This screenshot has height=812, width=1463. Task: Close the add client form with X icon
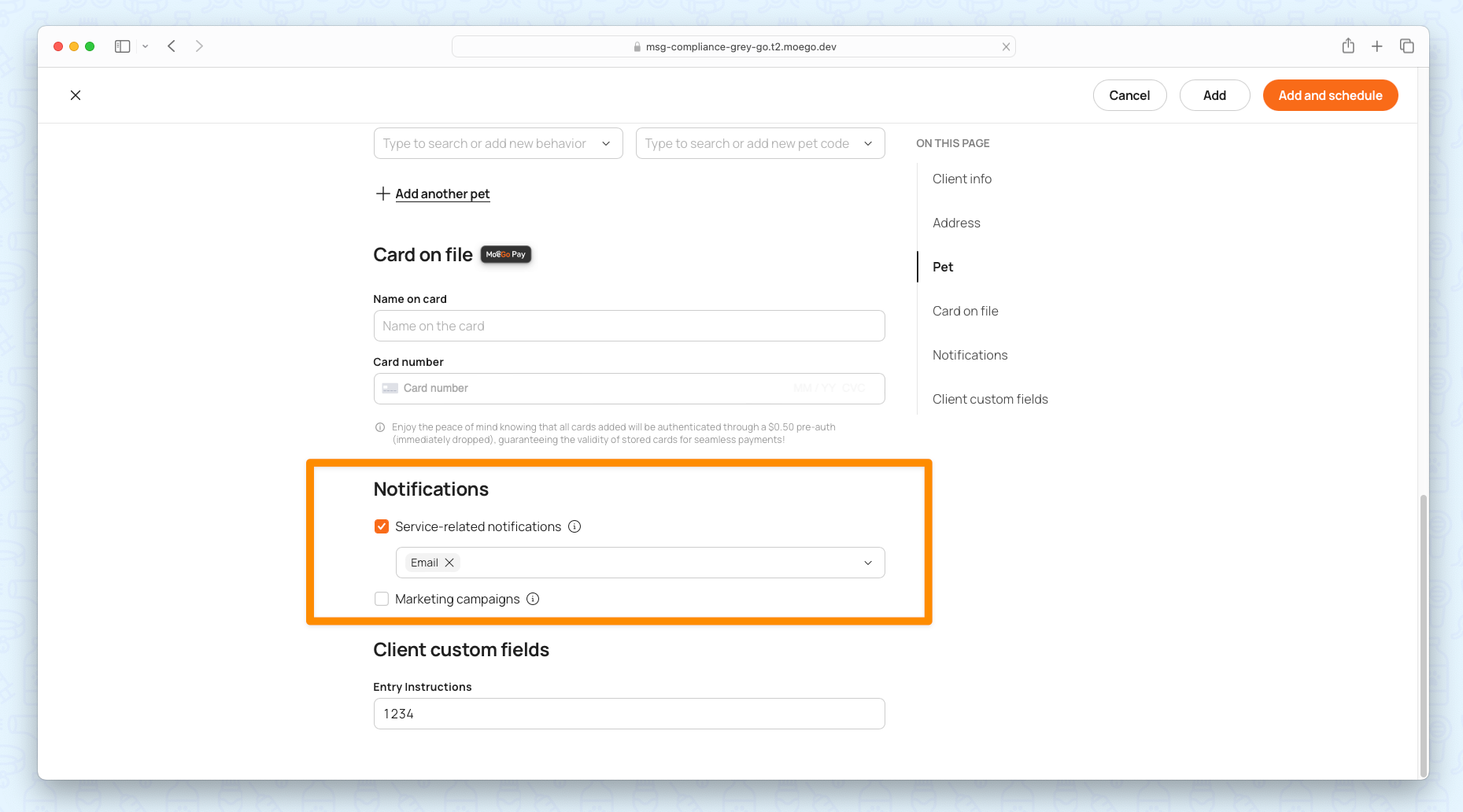[76, 95]
